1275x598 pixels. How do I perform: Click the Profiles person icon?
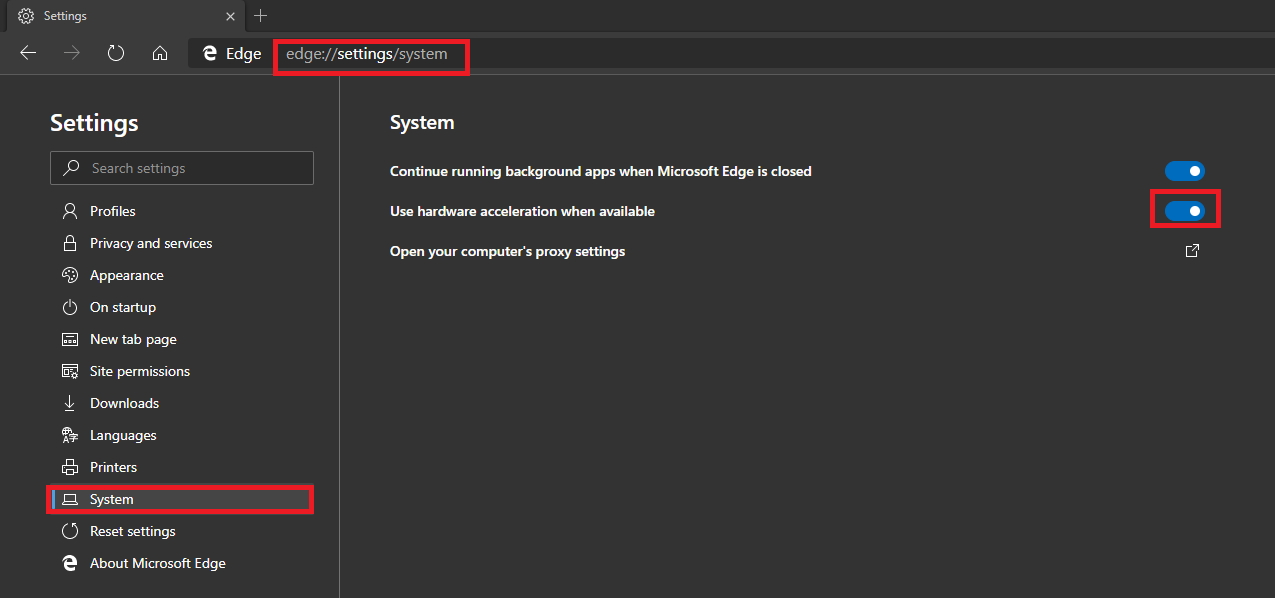tap(70, 211)
